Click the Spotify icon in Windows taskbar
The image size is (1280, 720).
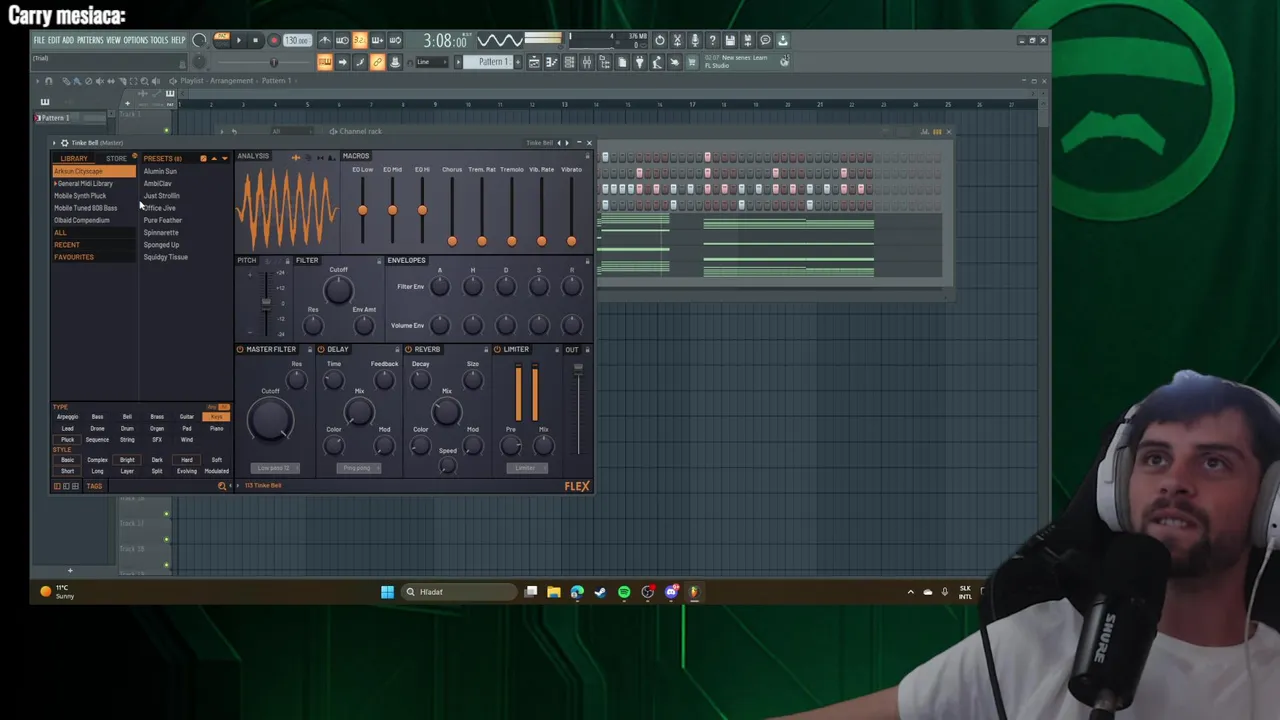tap(624, 592)
